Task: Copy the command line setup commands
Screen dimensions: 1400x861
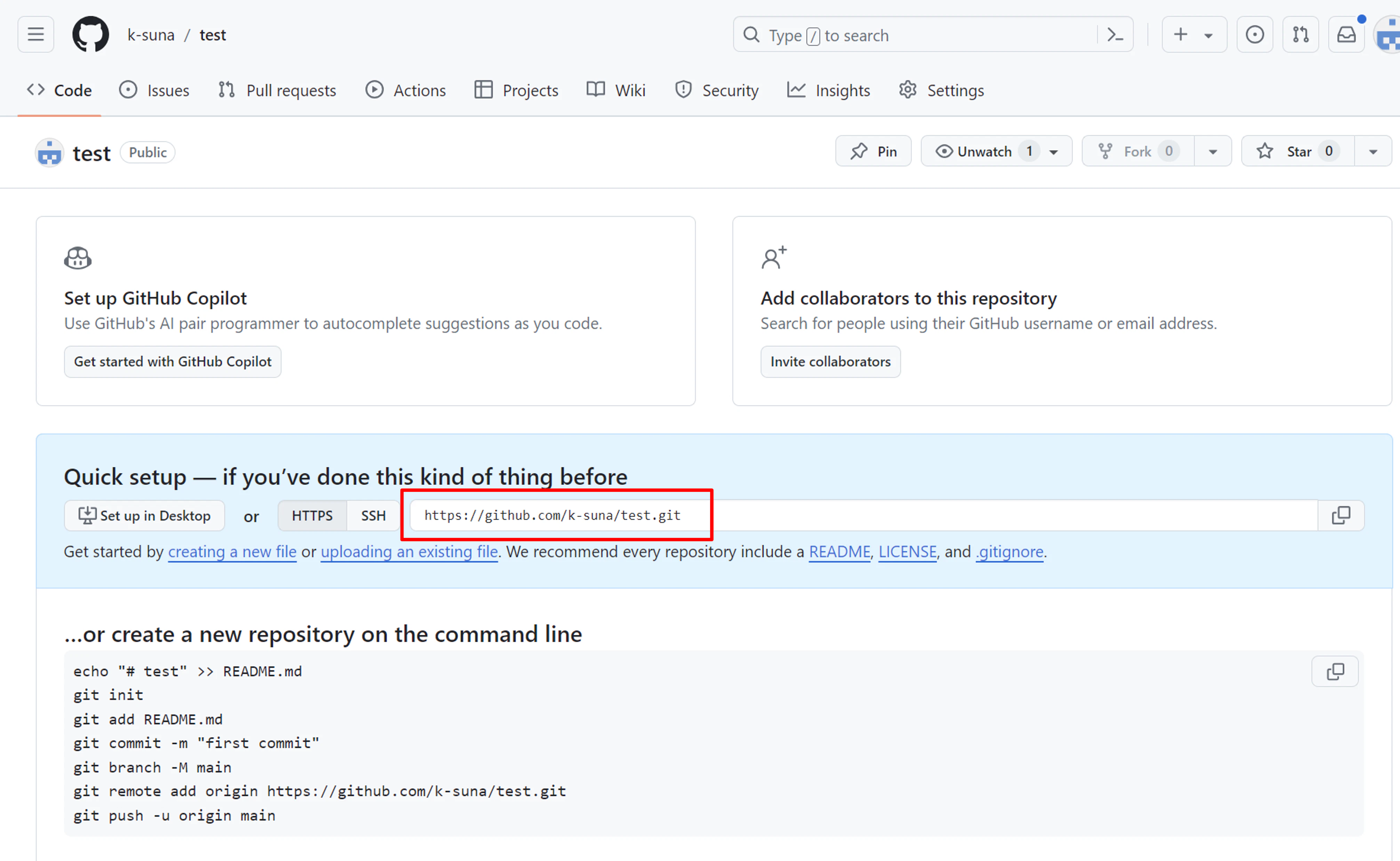Action: point(1335,671)
